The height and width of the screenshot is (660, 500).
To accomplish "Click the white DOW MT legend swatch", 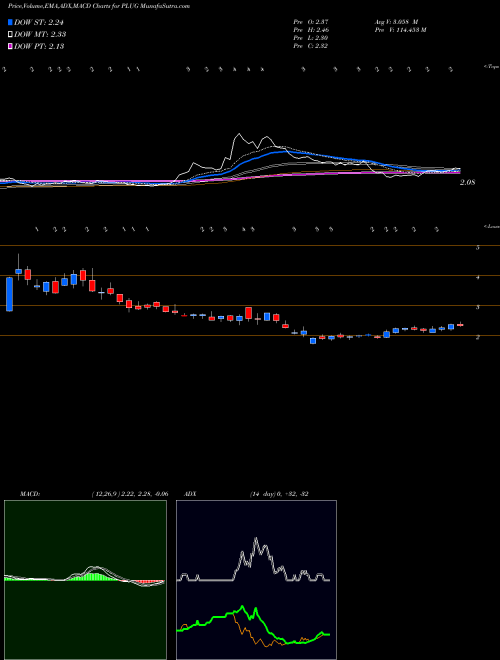I will (x=10, y=35).
